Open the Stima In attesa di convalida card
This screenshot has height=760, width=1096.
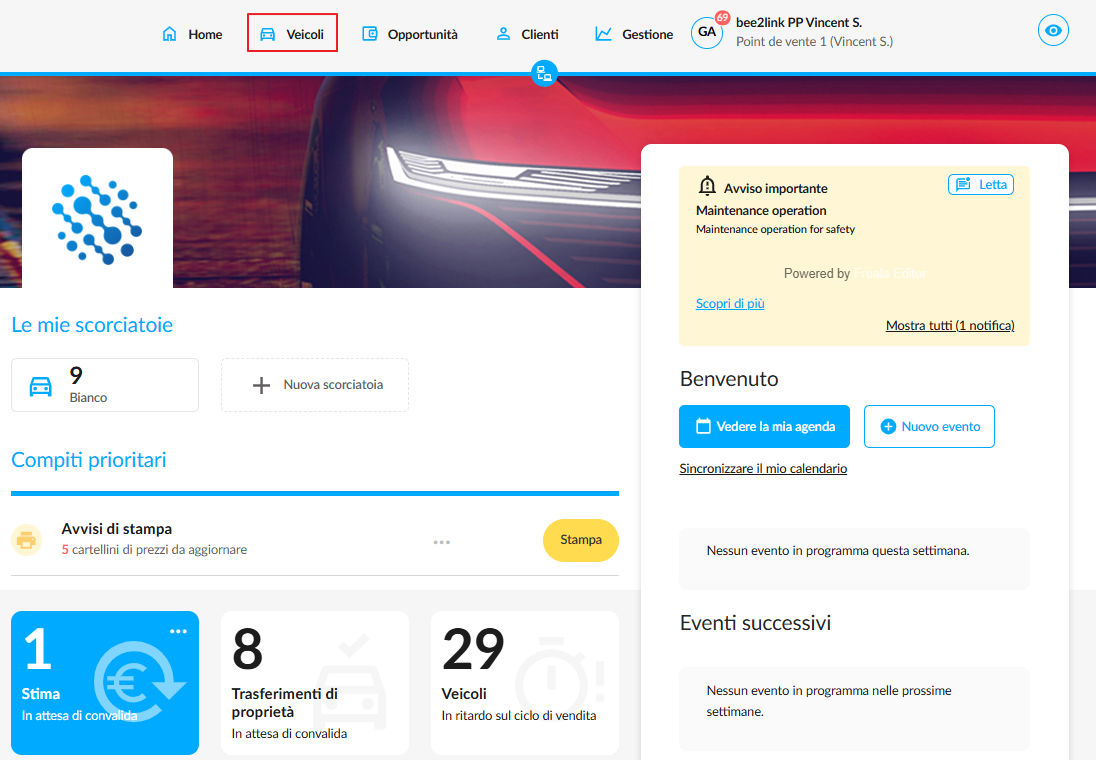(105, 683)
